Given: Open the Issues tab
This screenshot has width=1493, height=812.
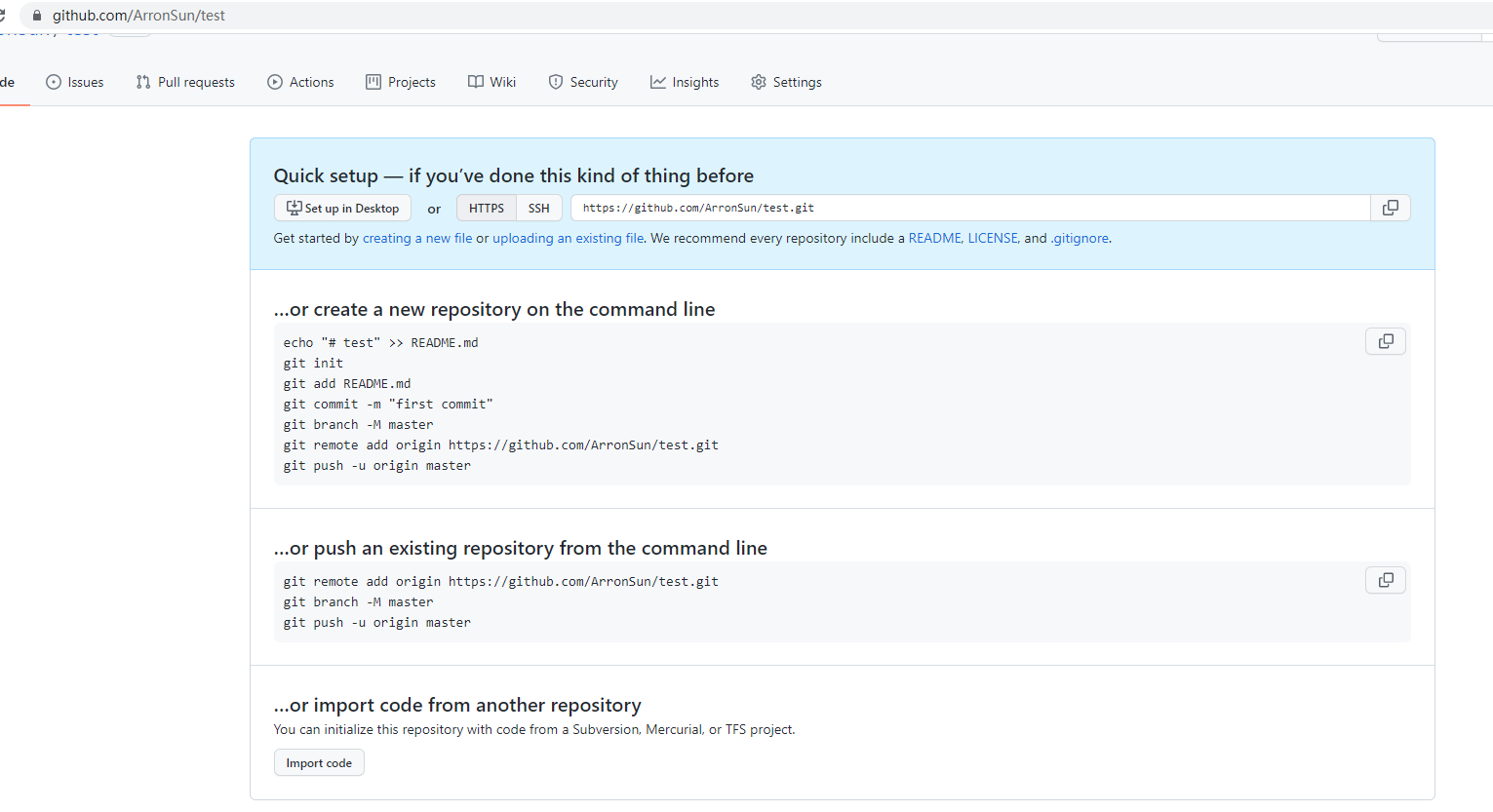Looking at the screenshot, I should point(75,82).
